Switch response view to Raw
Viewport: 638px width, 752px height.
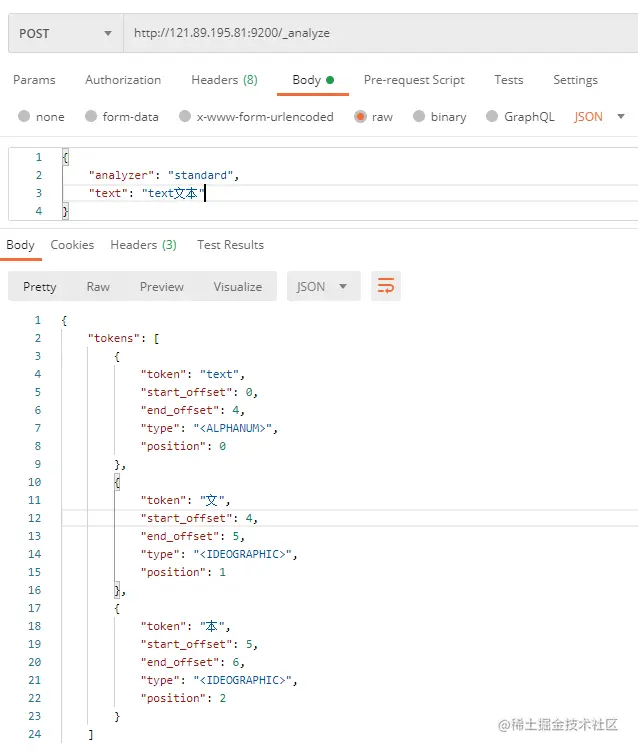[98, 286]
